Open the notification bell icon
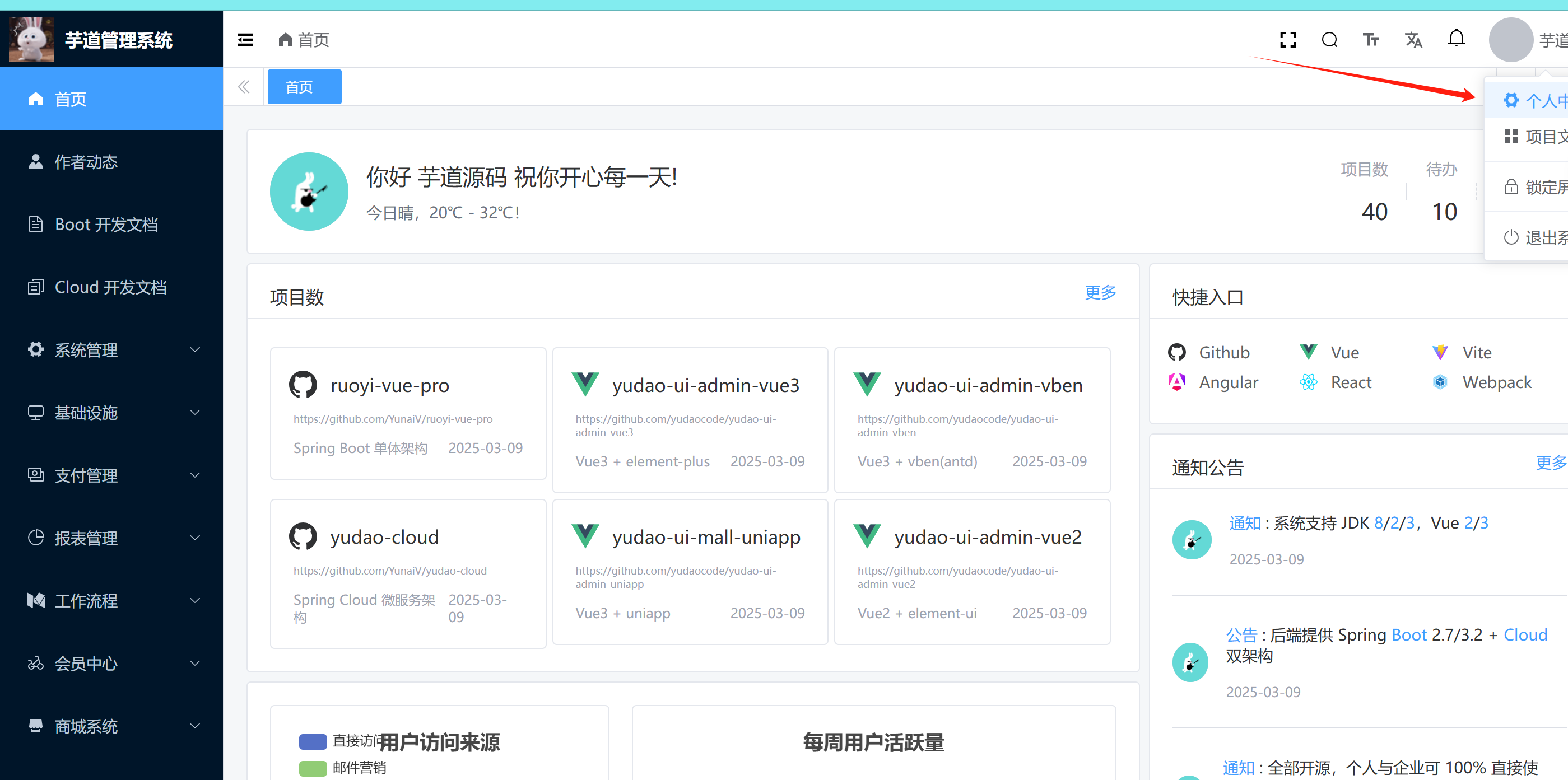Screen dimensions: 1568x780 1456,39
